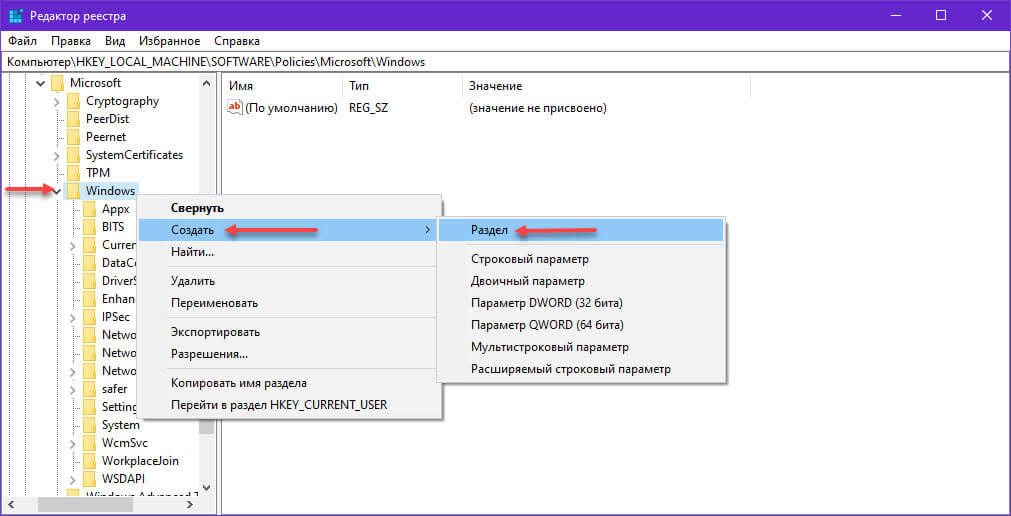
Task: Click the Microsoft folder icon in tree
Action: click(58, 83)
